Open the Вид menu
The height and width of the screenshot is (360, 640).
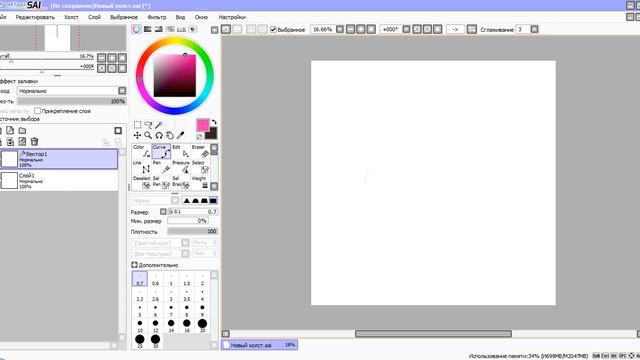coord(180,17)
